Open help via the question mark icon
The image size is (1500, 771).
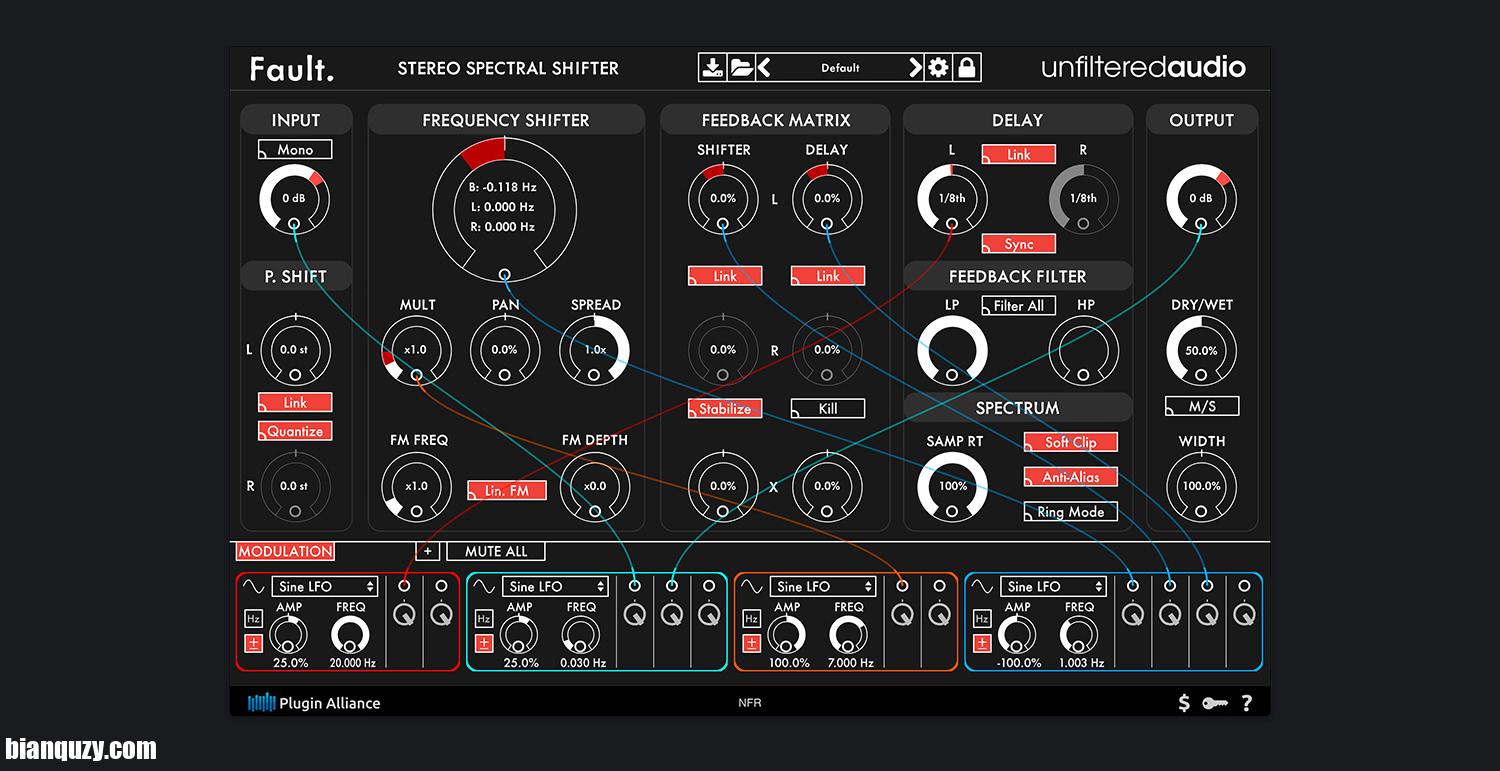[1247, 703]
